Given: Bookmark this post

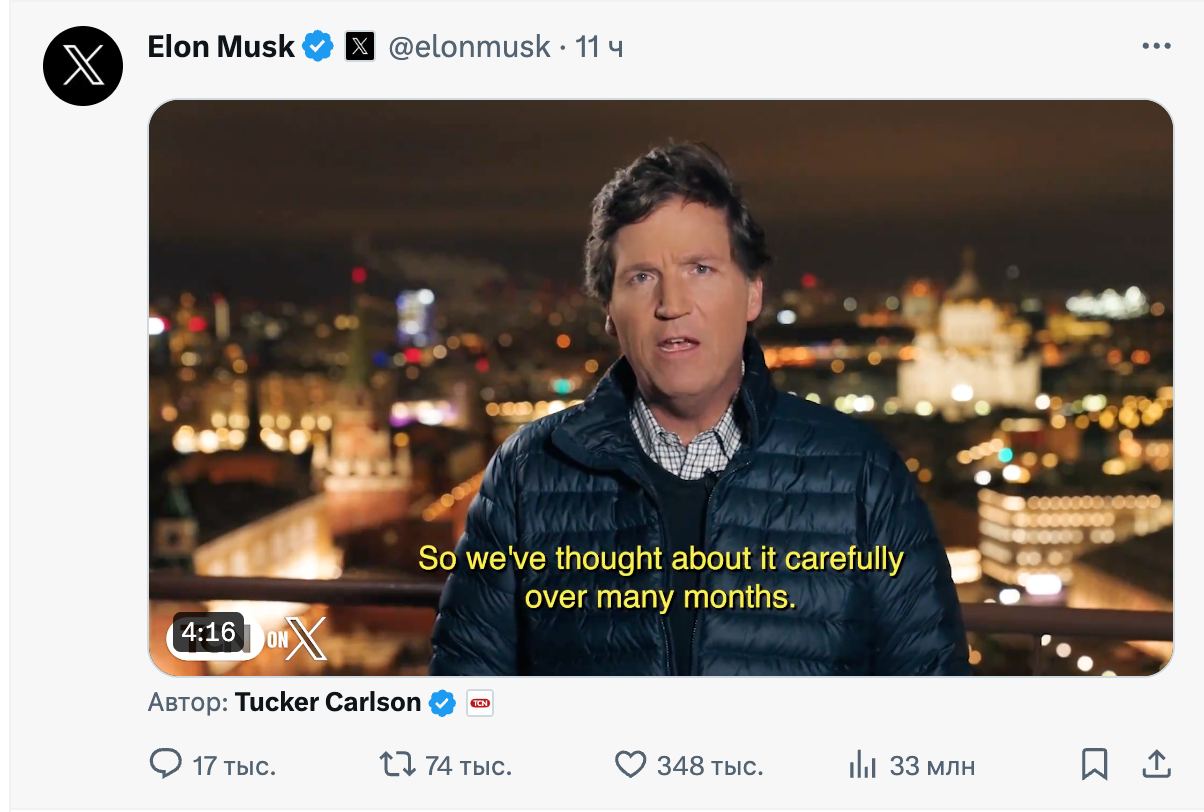Looking at the screenshot, I should point(1095,765).
